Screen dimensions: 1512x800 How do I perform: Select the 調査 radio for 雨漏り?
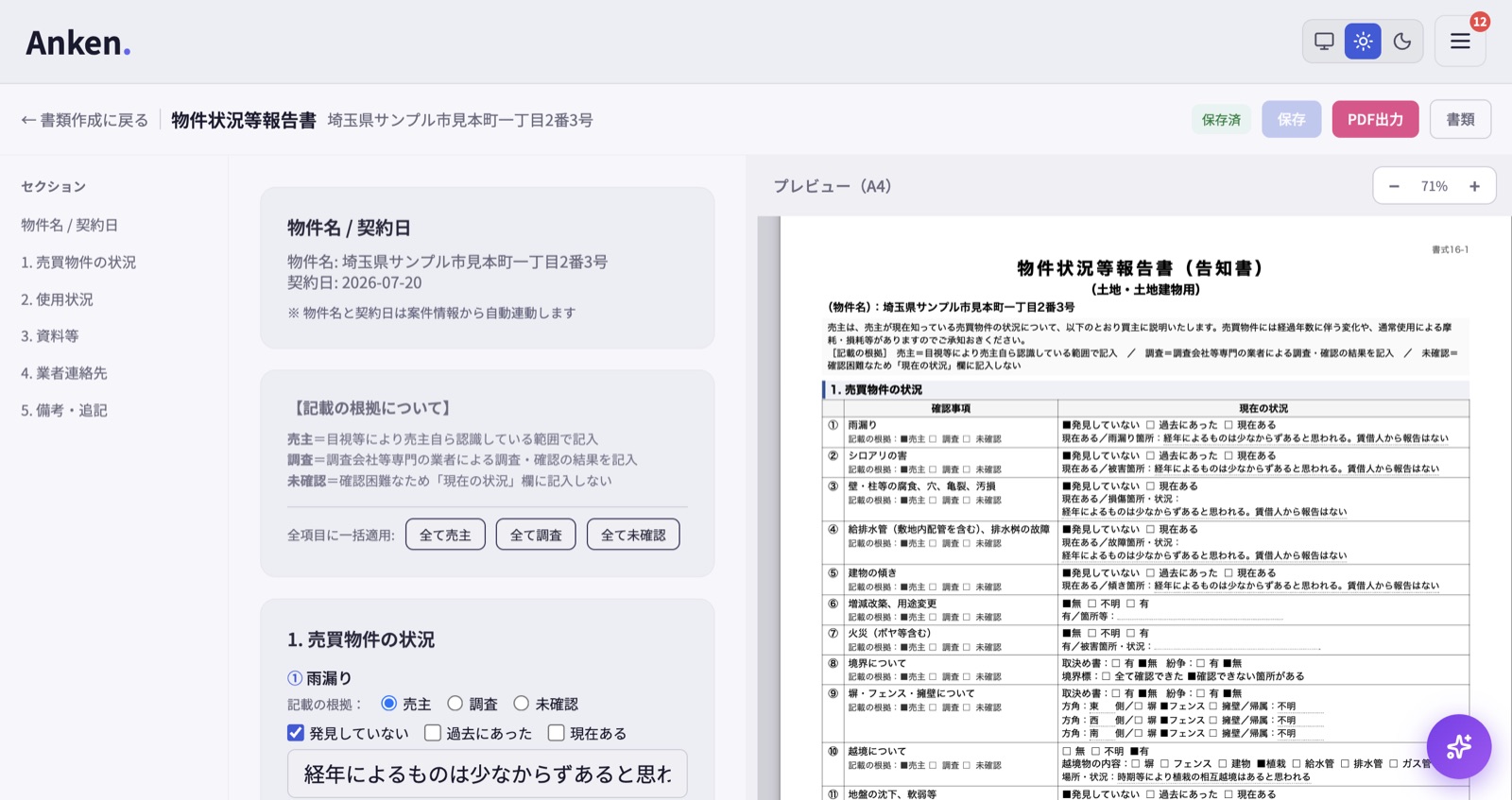[455, 704]
